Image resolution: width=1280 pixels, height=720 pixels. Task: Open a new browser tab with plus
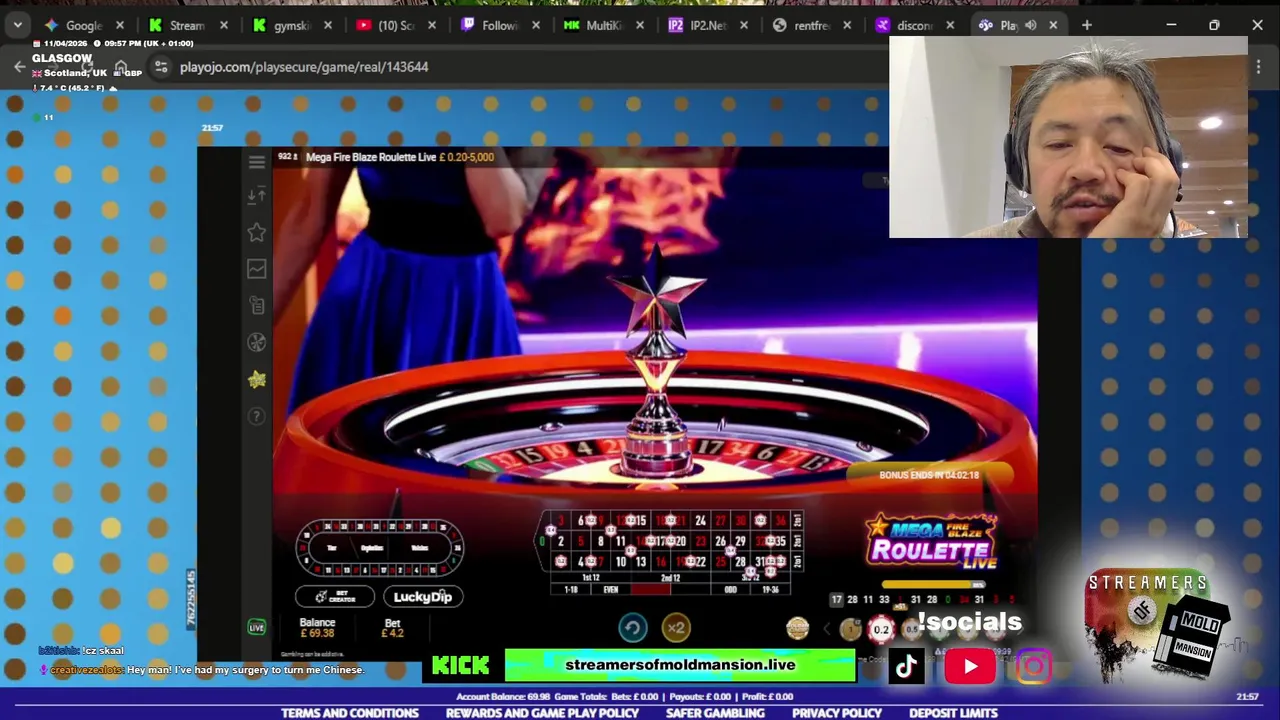click(1087, 25)
